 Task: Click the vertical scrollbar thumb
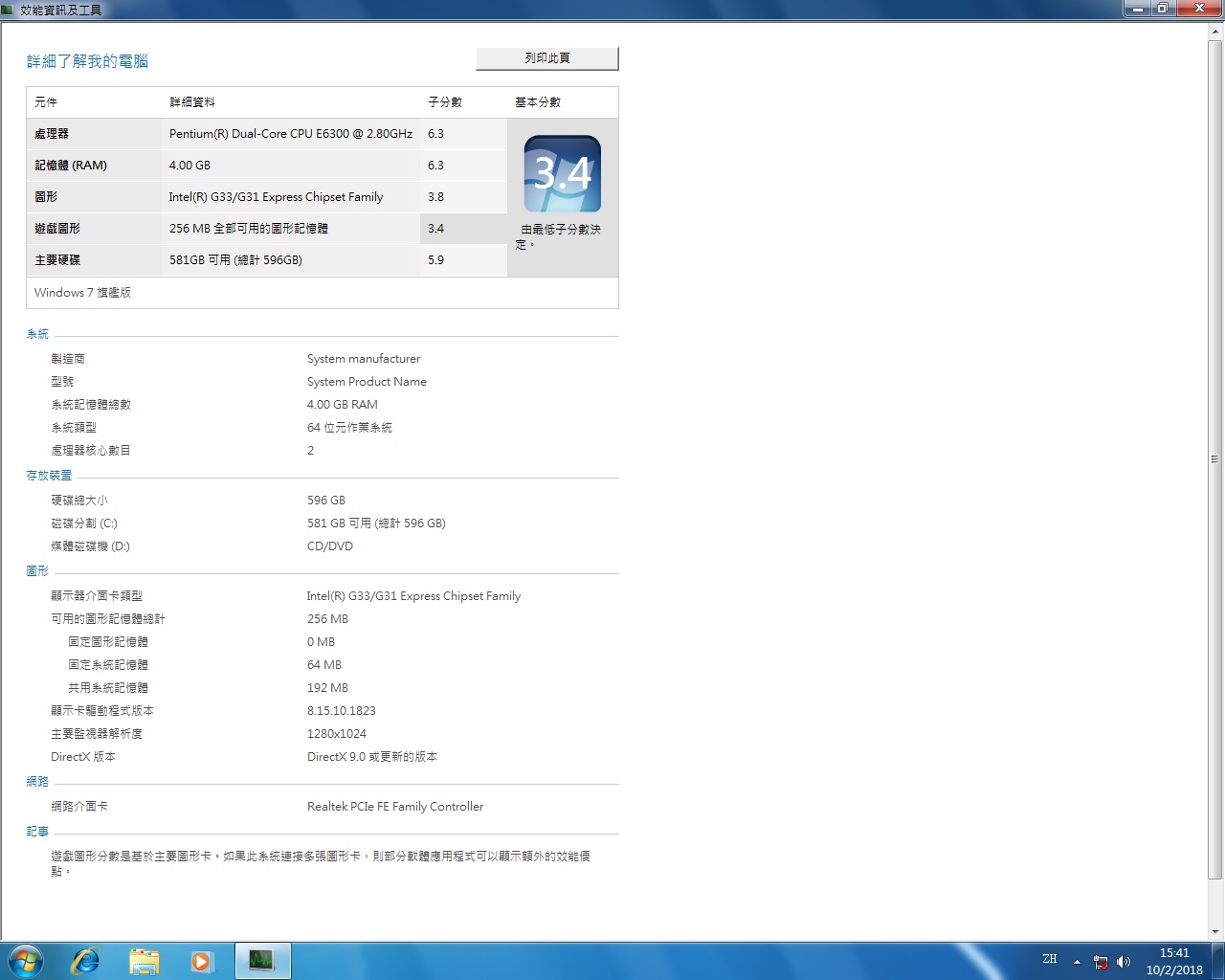coord(1215,459)
